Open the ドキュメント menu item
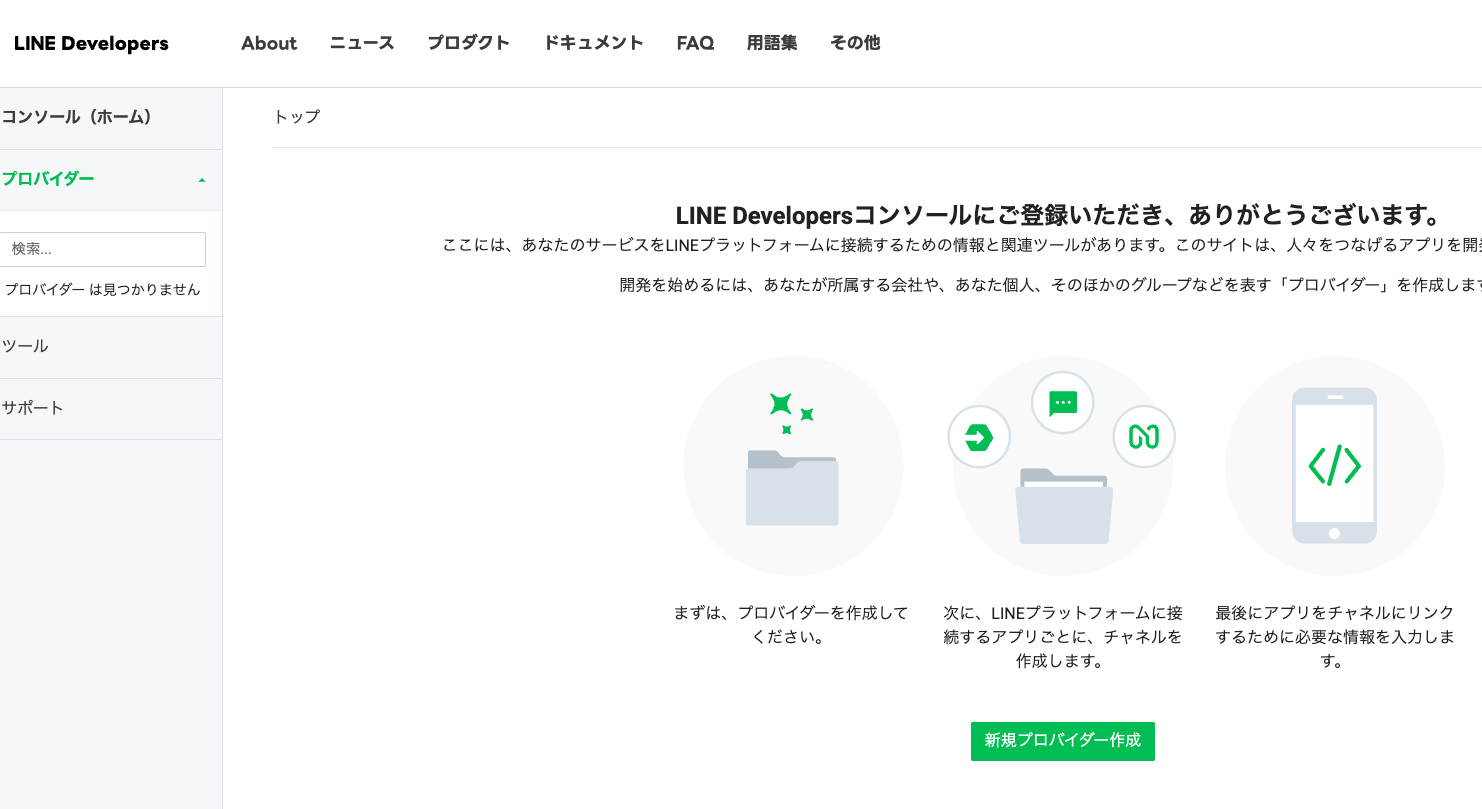Image resolution: width=1482 pixels, height=809 pixels. coord(594,43)
